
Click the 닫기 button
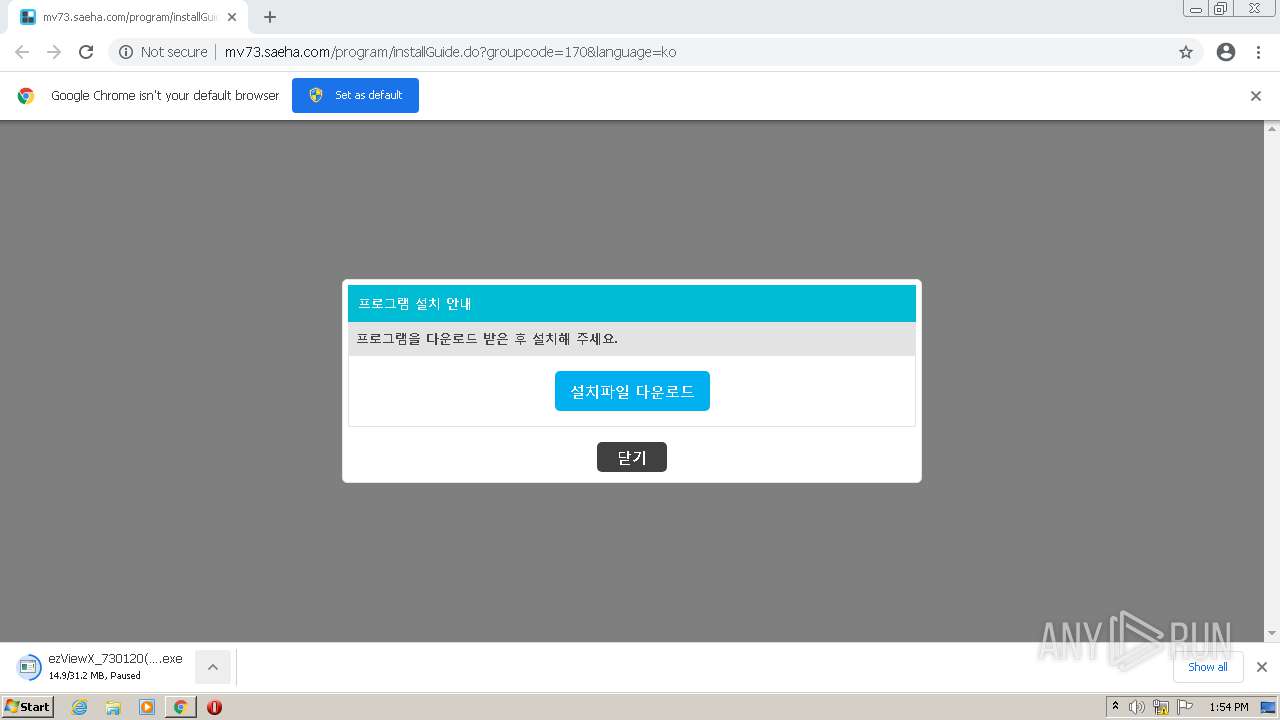632,457
